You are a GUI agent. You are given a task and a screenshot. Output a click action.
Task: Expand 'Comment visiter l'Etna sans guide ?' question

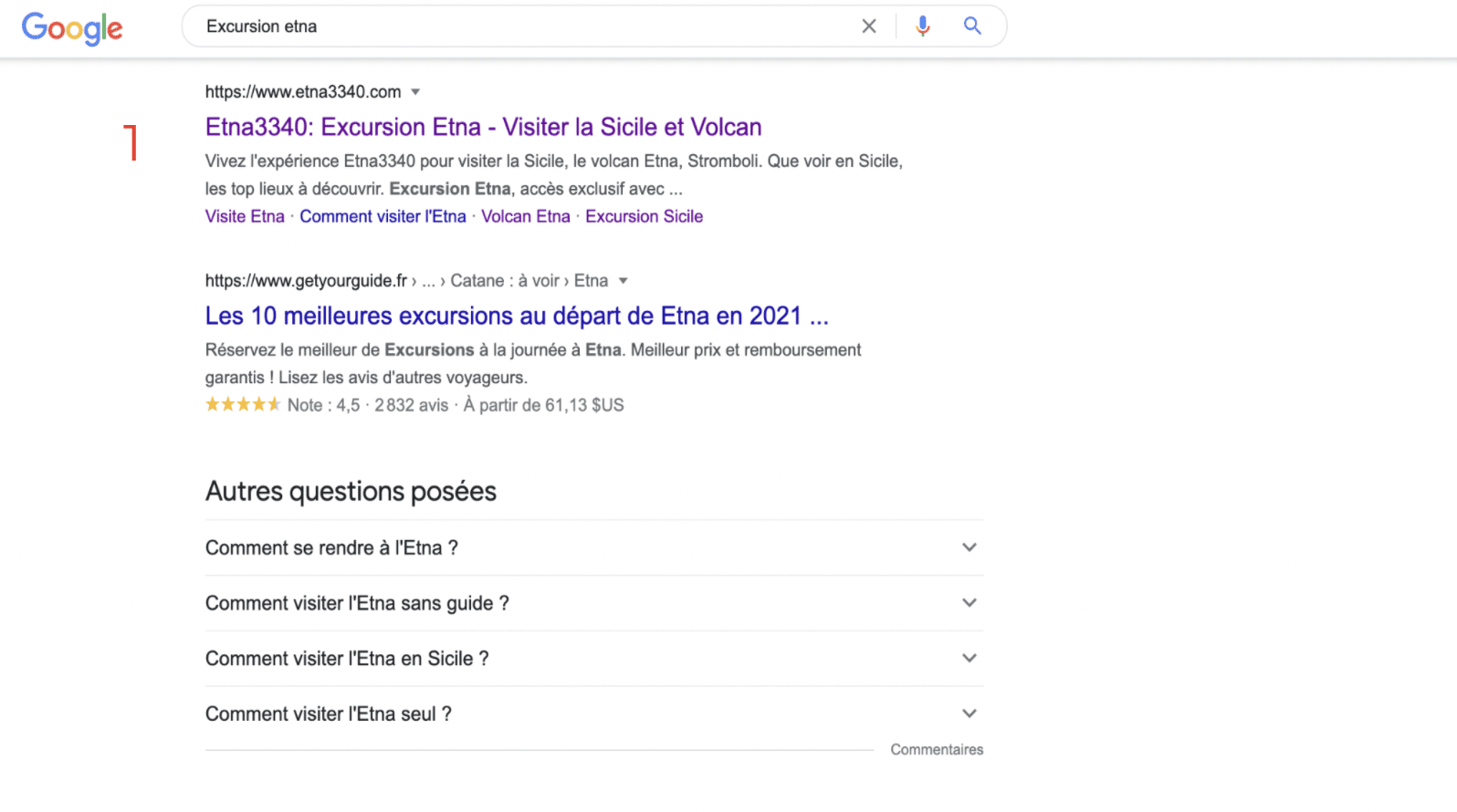(594, 603)
